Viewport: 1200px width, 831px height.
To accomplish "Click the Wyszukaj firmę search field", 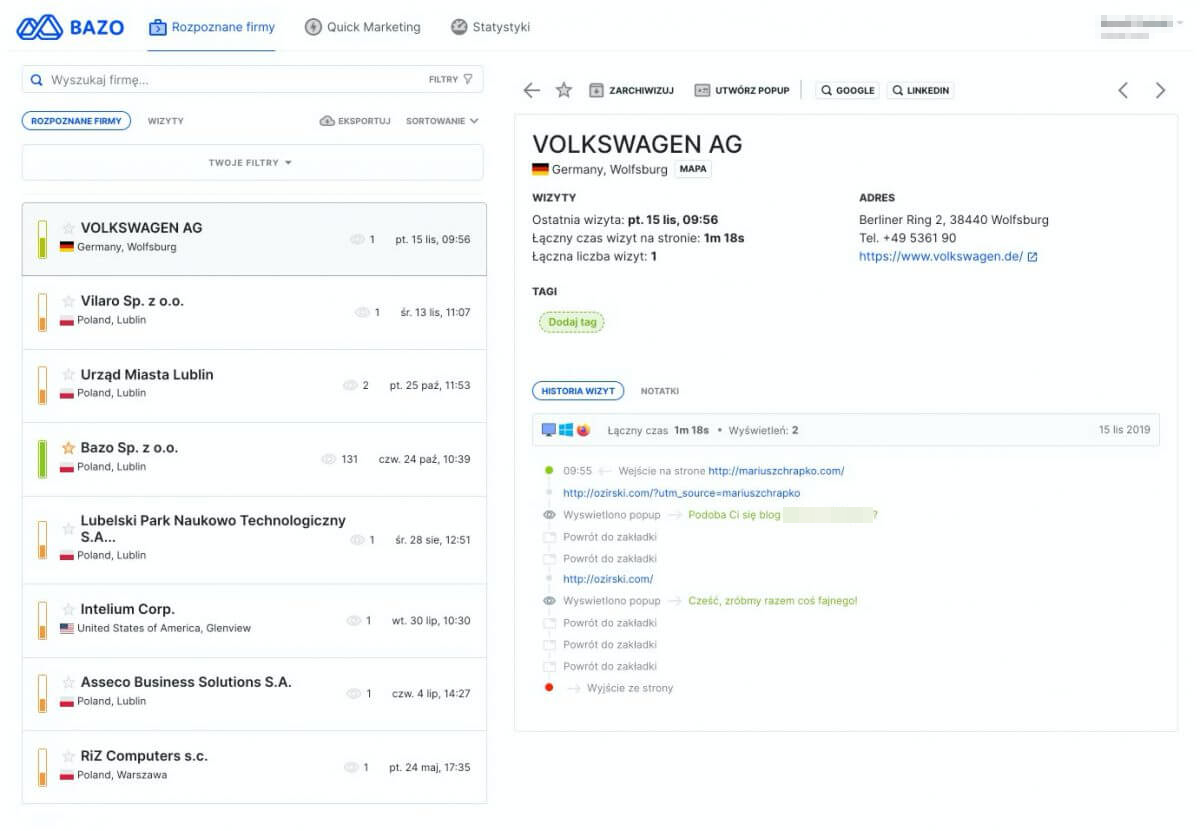I will coord(230,79).
